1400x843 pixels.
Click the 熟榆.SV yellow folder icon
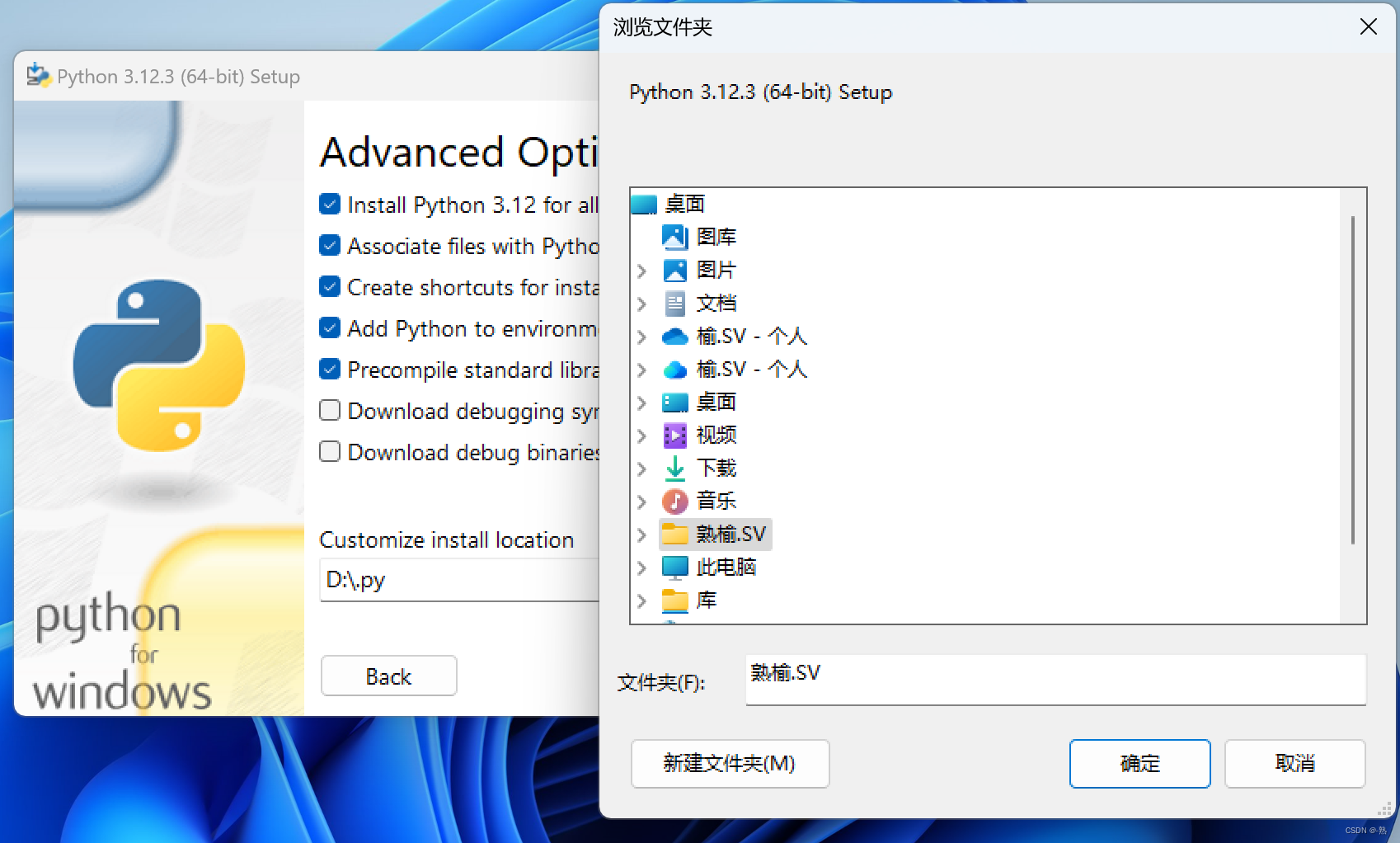[674, 535]
